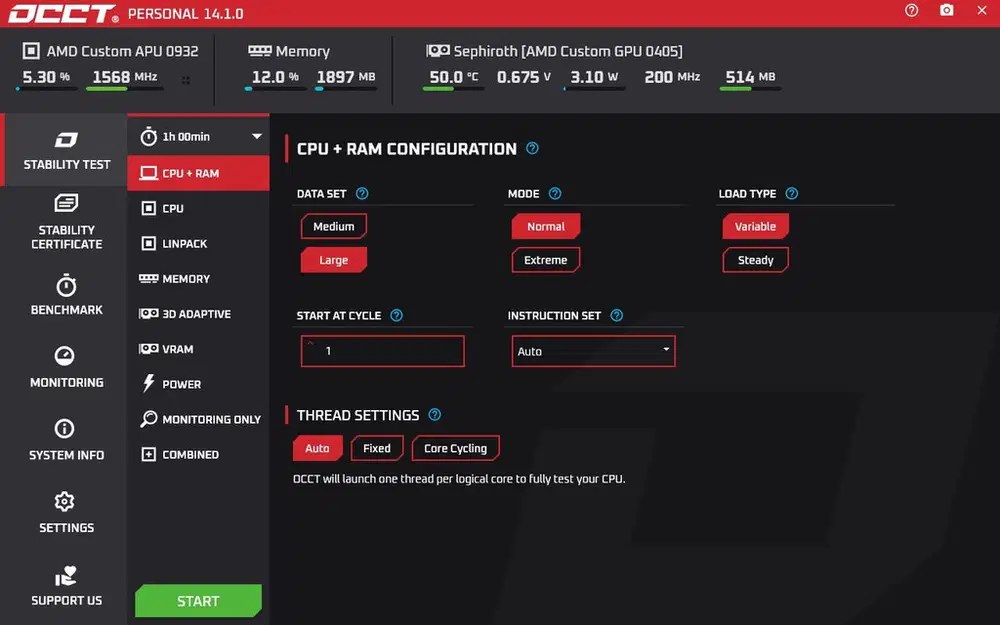Set load type to Variable
Viewport: 1000px width, 625px height.
(755, 226)
